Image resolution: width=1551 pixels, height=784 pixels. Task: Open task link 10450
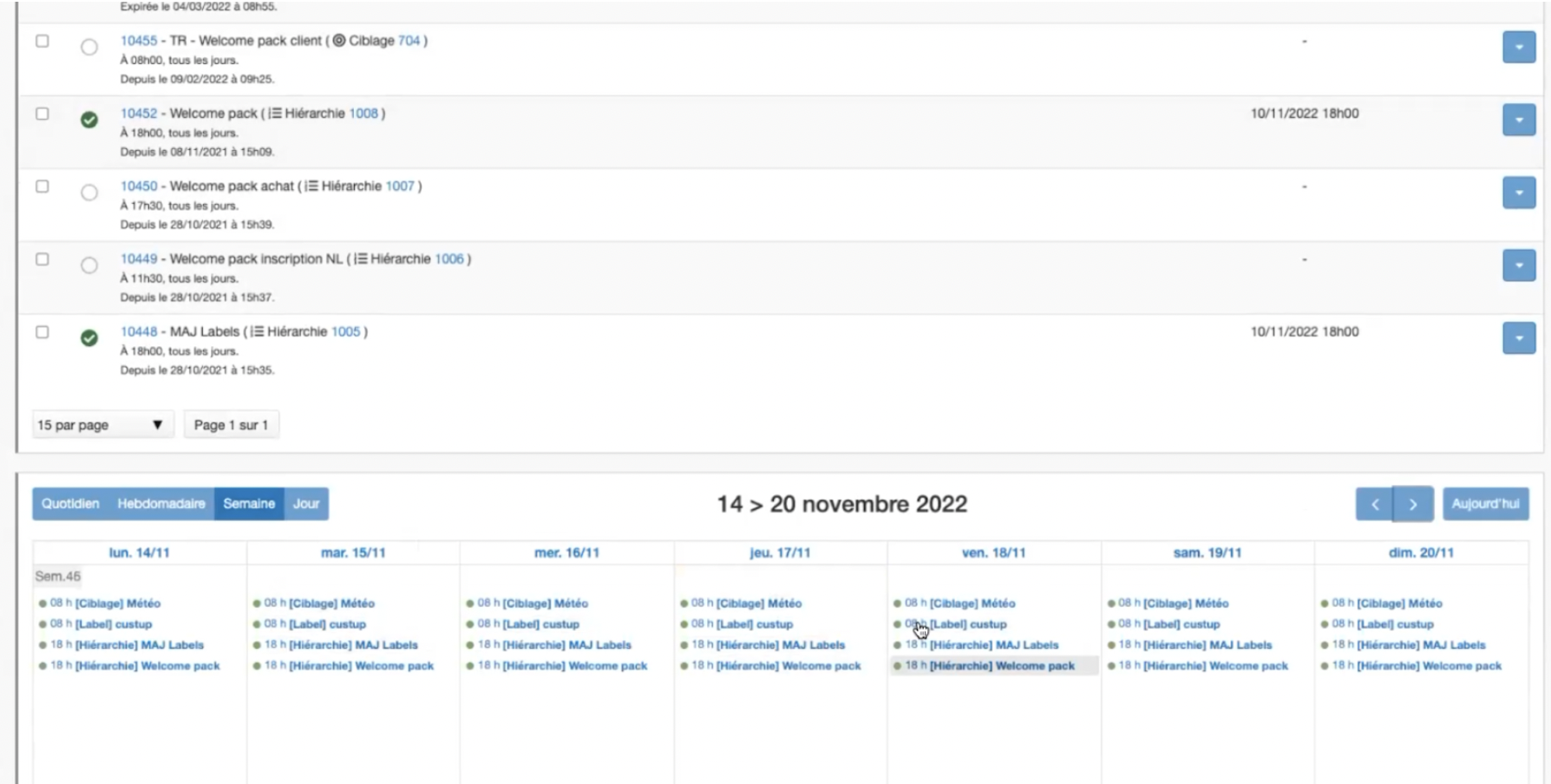pyautogui.click(x=139, y=186)
